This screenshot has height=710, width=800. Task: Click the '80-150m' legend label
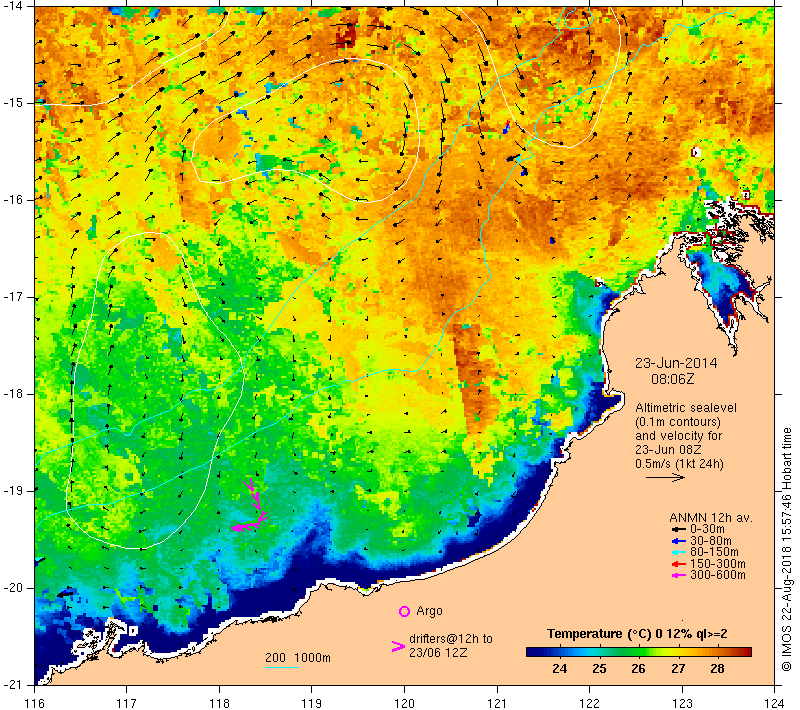714,552
